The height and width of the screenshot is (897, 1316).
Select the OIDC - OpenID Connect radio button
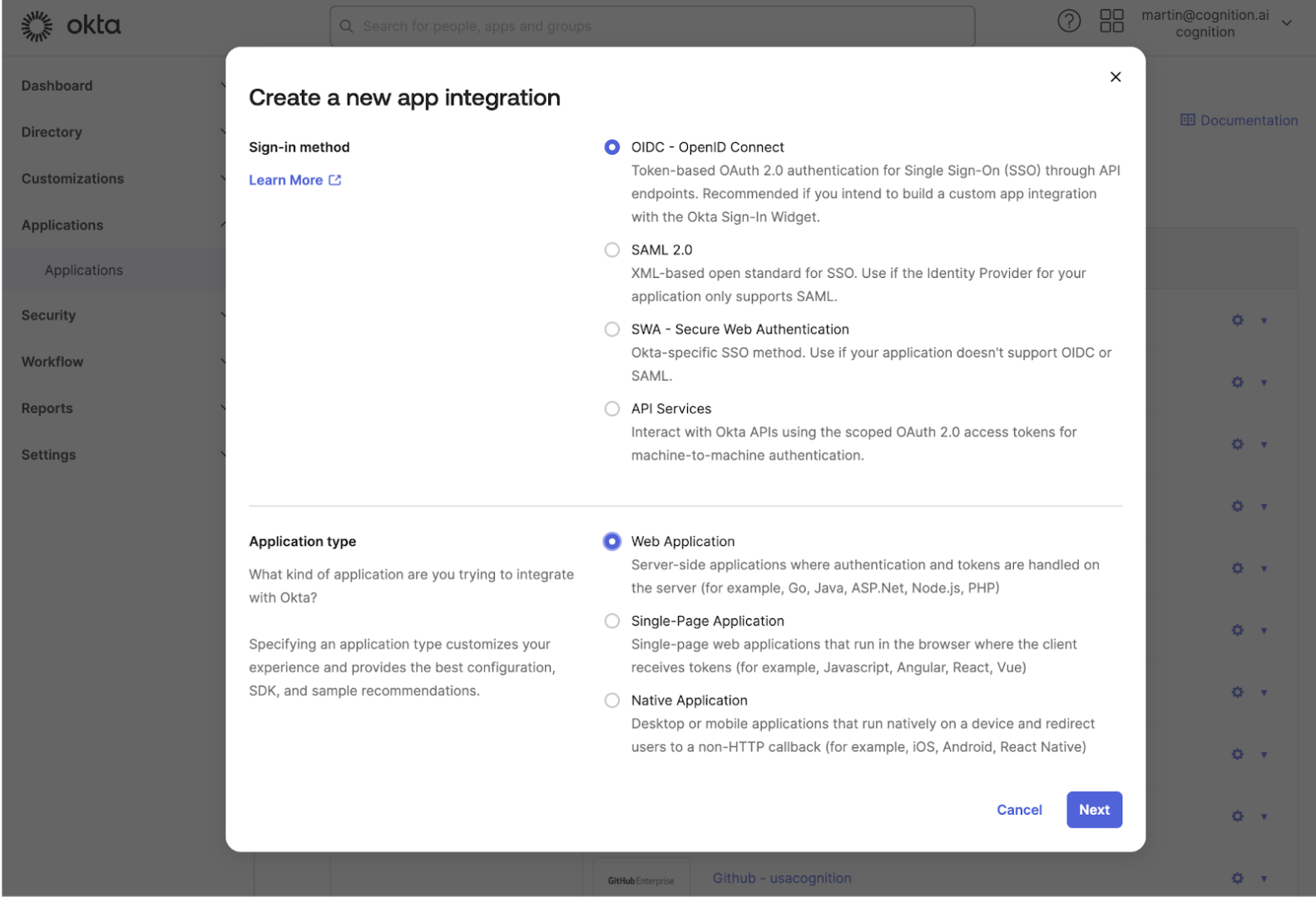click(612, 147)
